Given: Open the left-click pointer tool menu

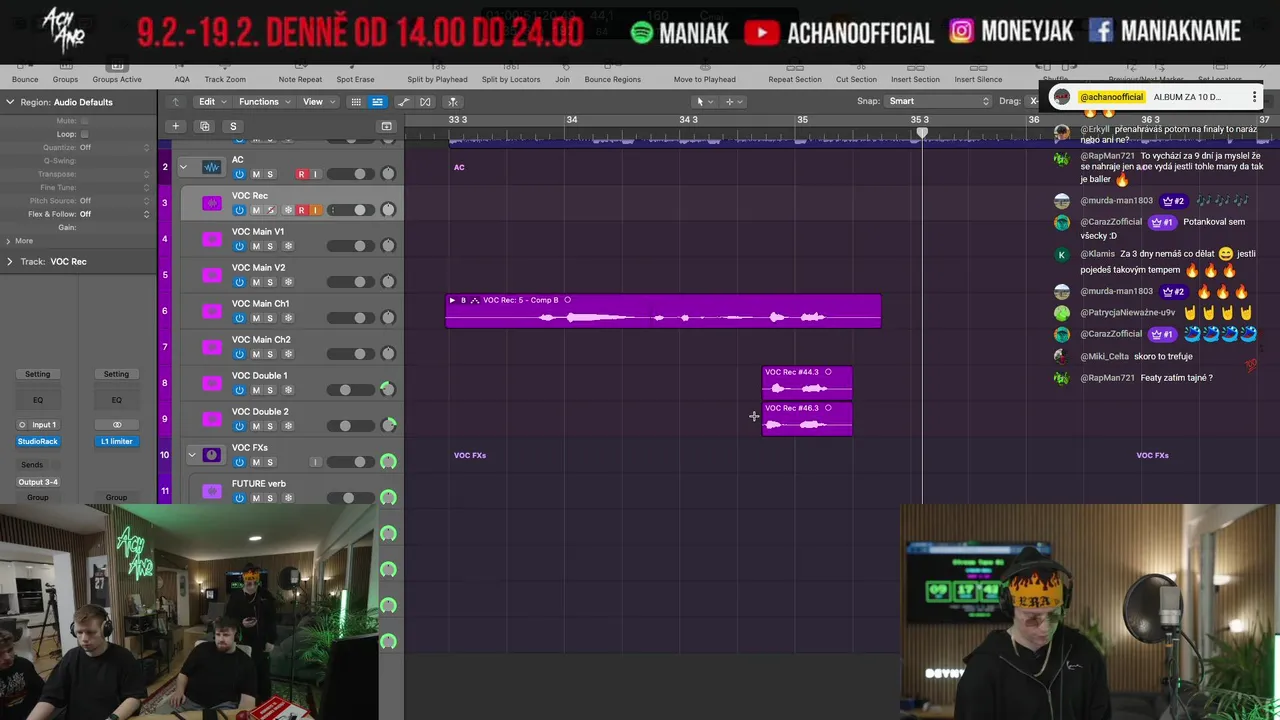Looking at the screenshot, I should pos(703,102).
